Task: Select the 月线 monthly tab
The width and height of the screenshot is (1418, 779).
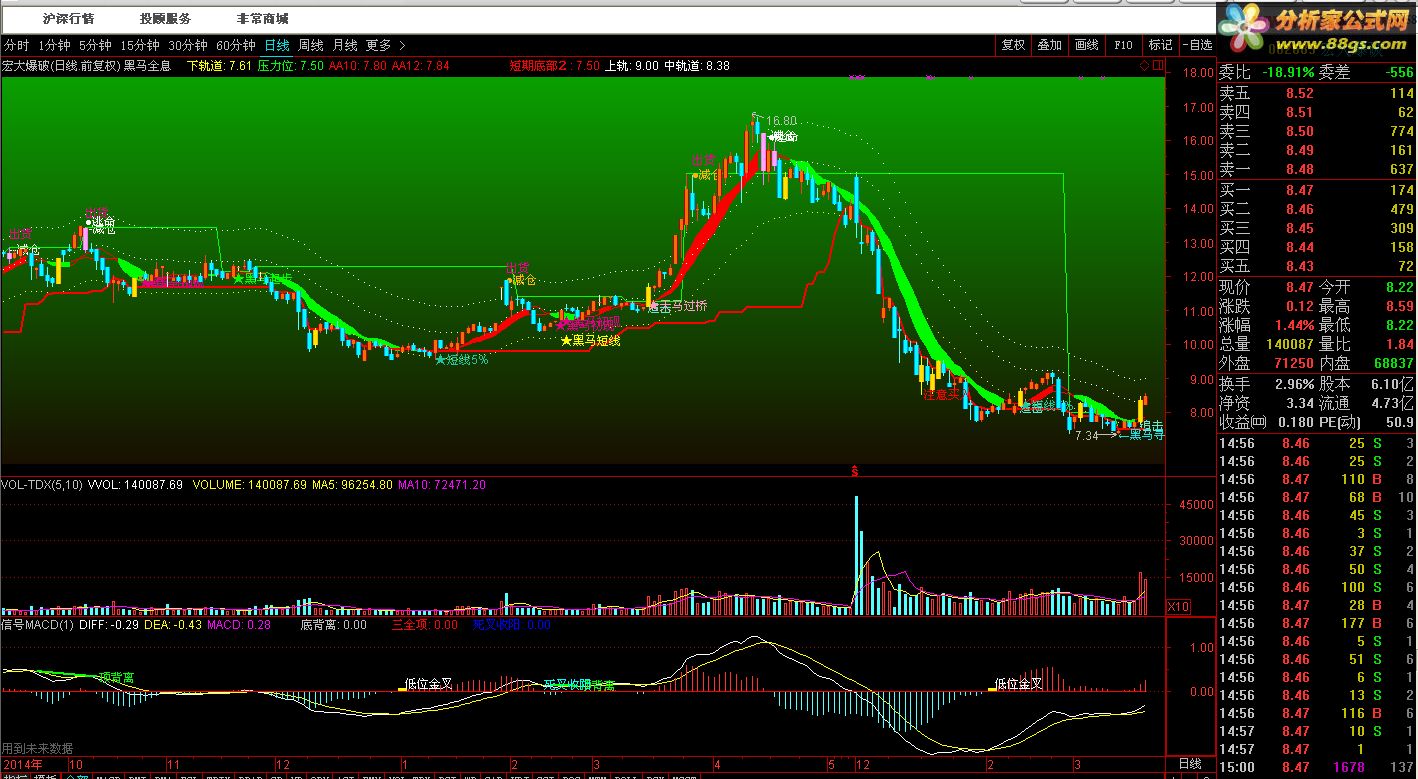Action: (345, 45)
